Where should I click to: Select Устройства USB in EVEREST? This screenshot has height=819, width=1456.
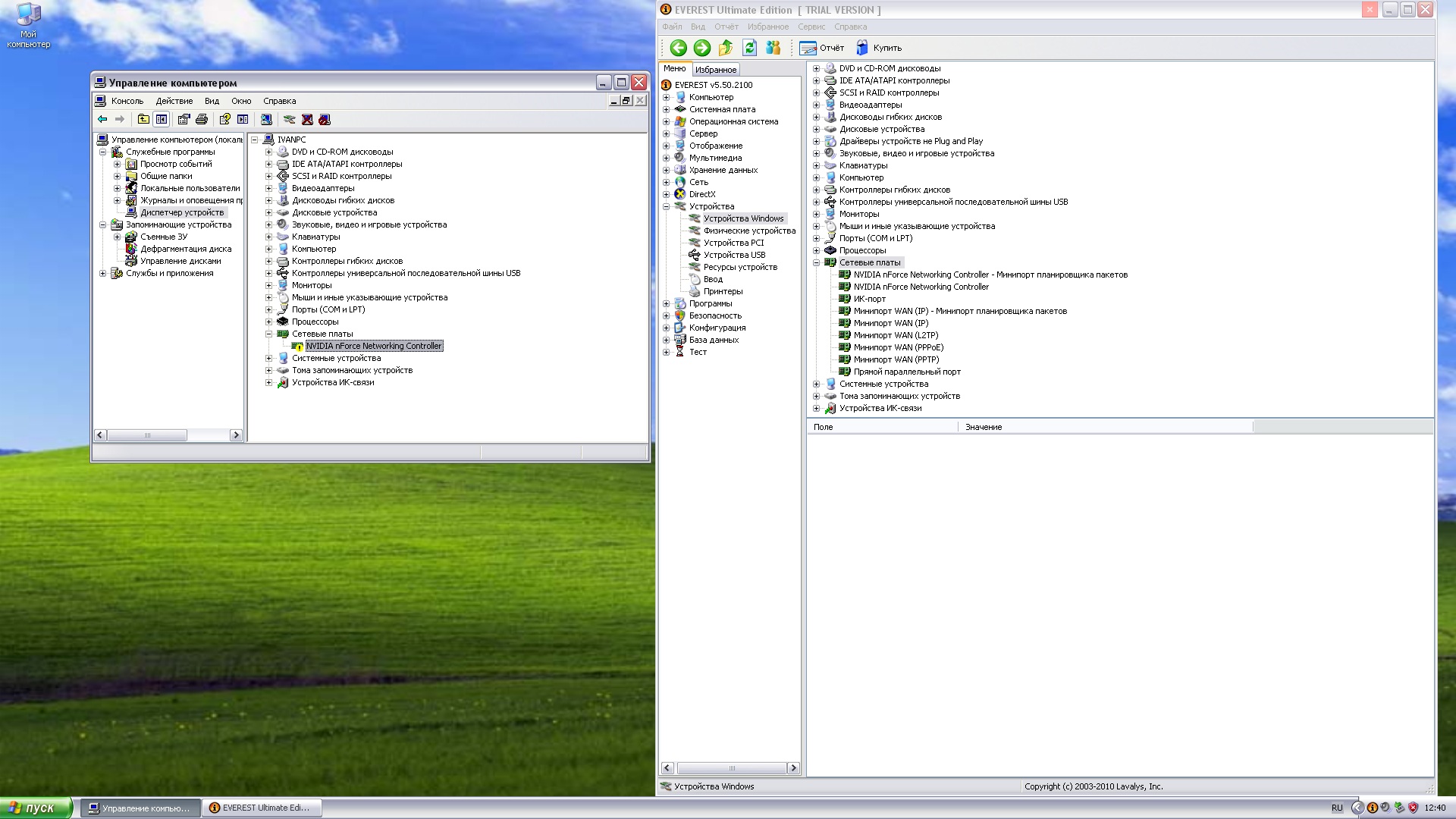(x=734, y=255)
